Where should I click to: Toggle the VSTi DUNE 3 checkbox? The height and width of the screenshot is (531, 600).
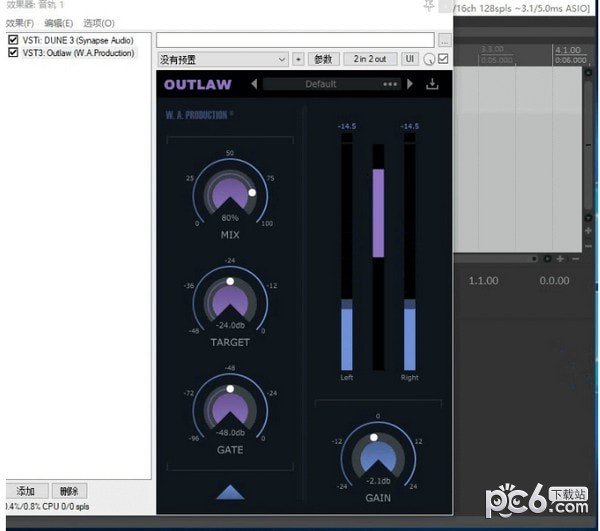click(x=13, y=40)
